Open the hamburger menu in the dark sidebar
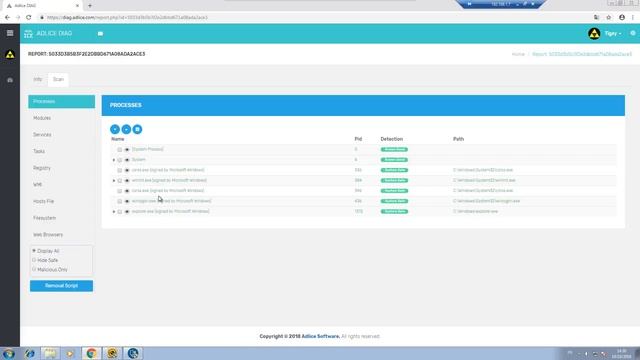 10,33
